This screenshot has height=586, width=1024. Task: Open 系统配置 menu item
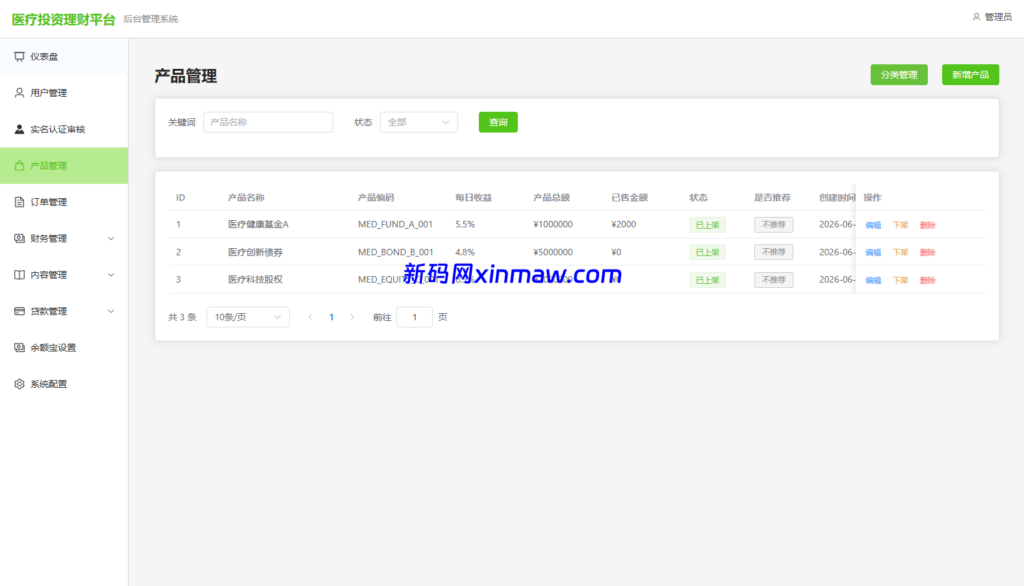(x=64, y=384)
